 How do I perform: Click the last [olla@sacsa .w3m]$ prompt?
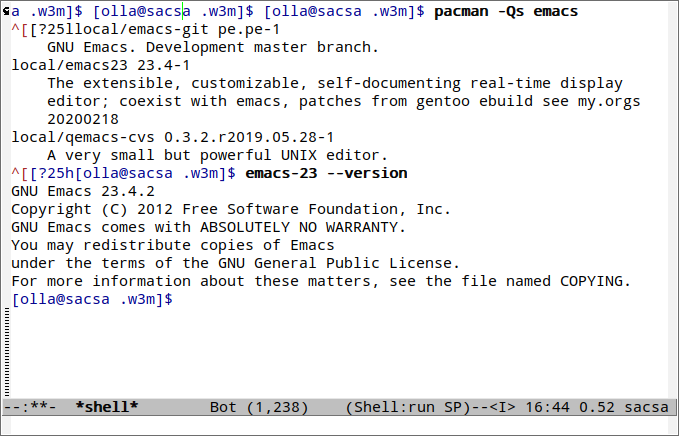[92, 299]
